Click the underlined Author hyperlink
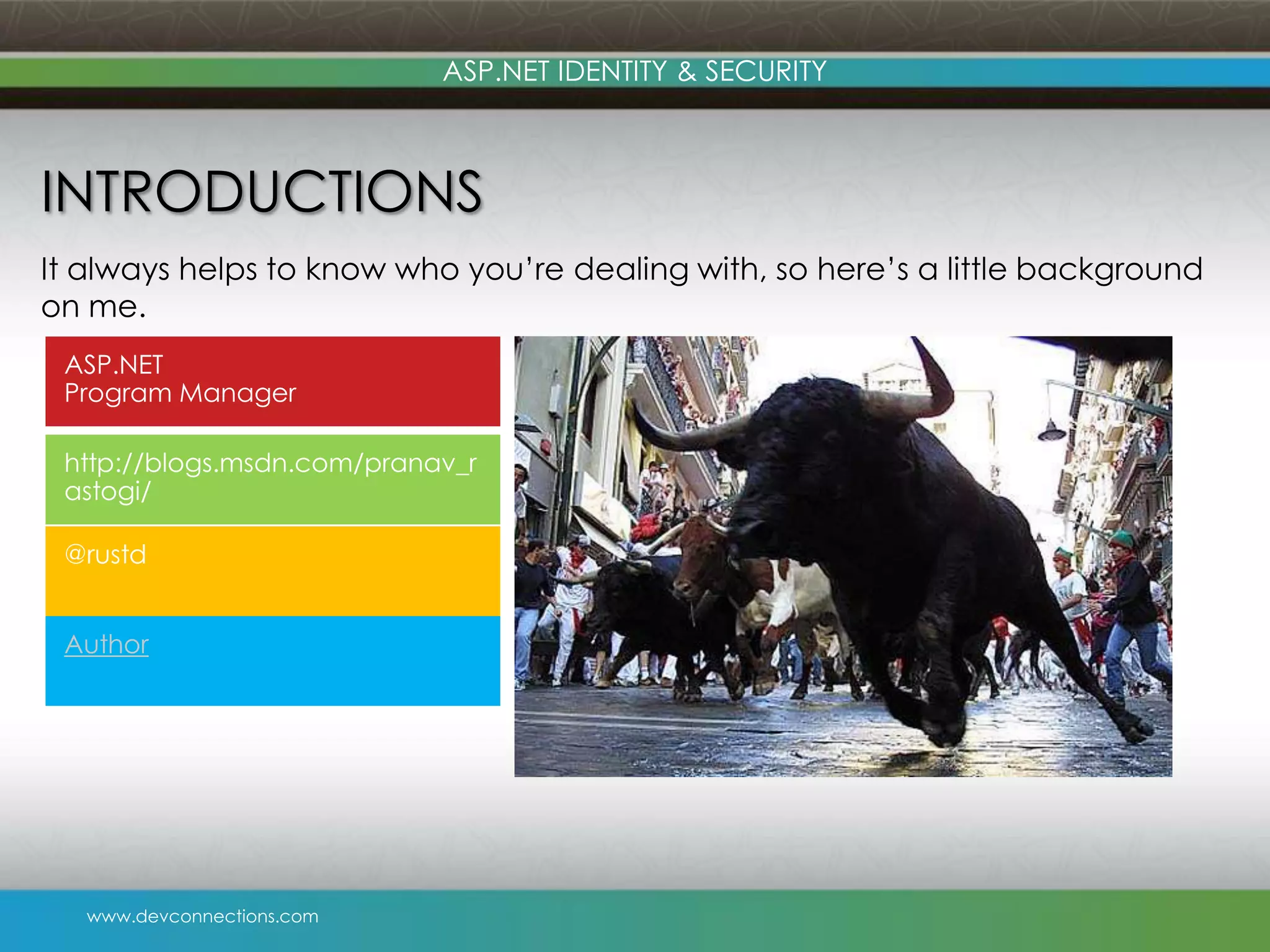The height and width of the screenshot is (952, 1270). point(107,645)
